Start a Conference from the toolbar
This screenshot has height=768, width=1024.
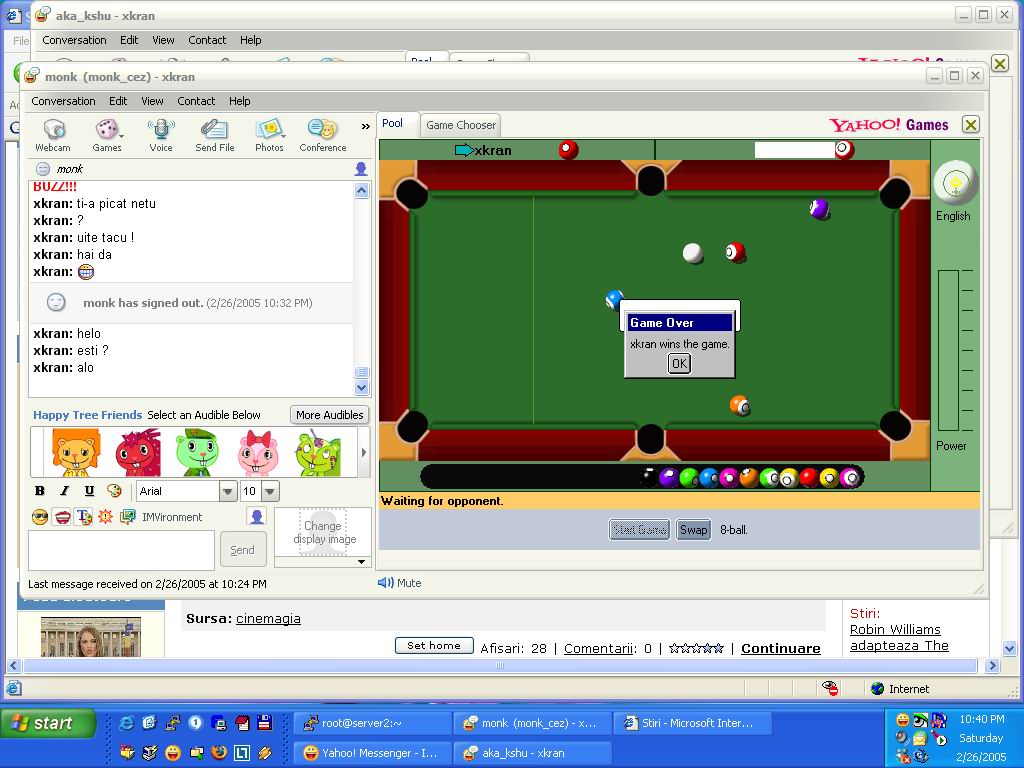coord(323,135)
